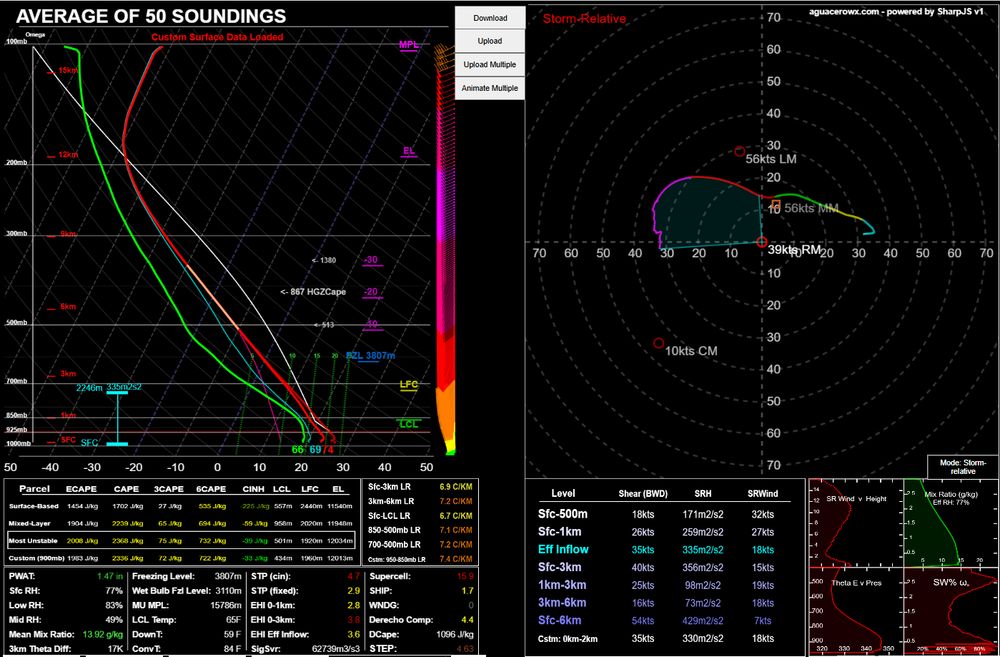The width and height of the screenshot is (1000, 657).
Task: Click the EL level label
Action: (x=409, y=151)
